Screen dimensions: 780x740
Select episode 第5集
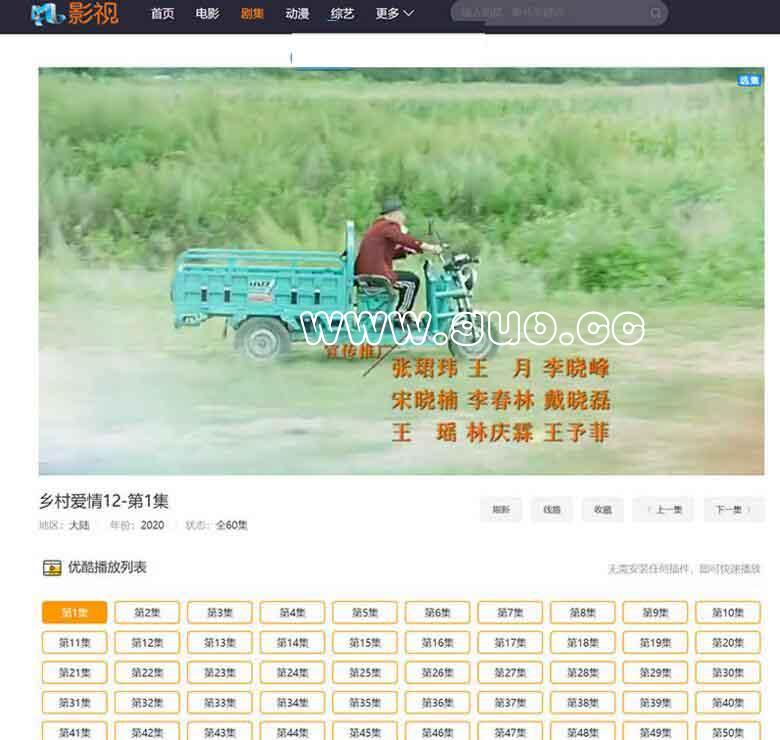pos(365,612)
